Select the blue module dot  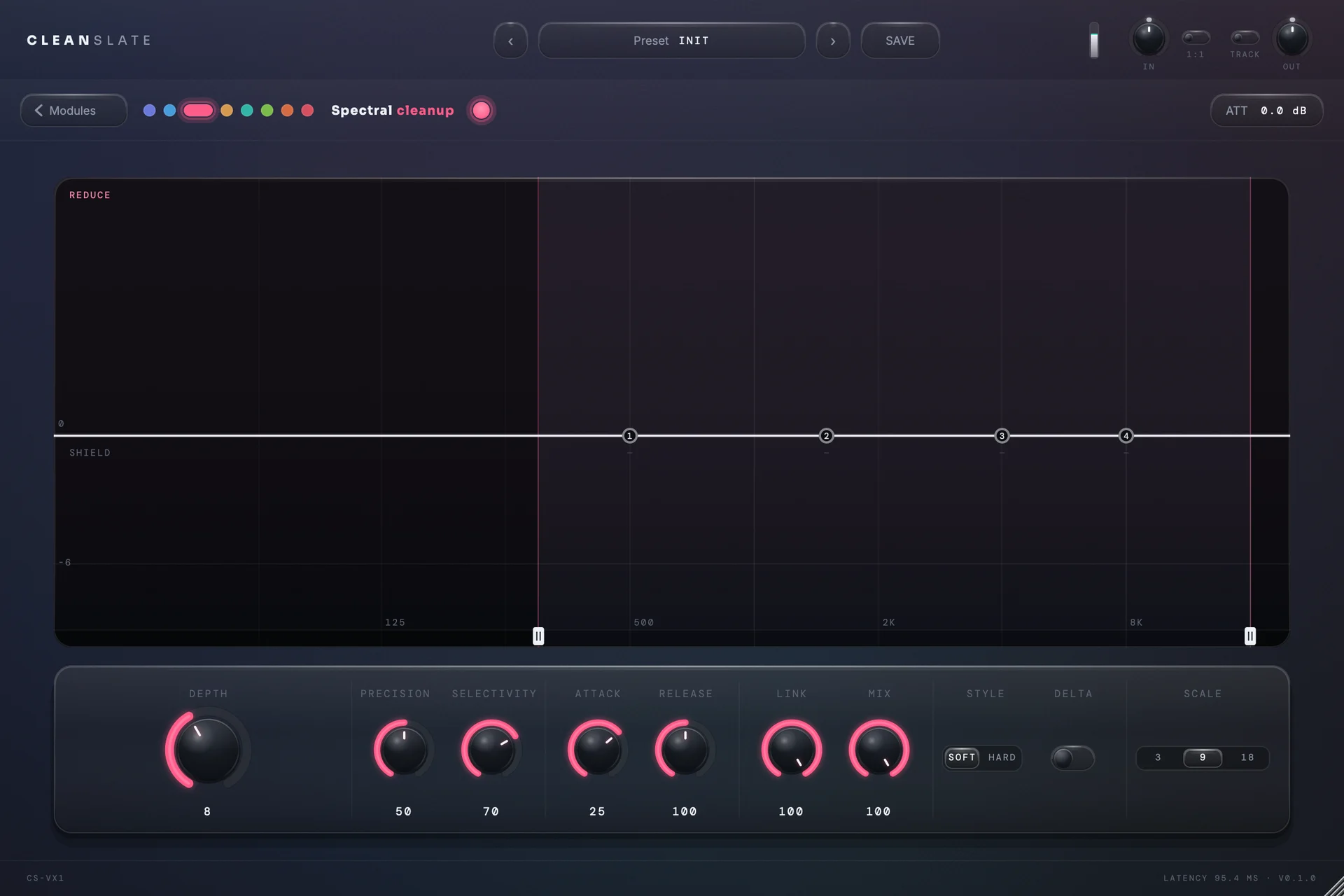pyautogui.click(x=169, y=111)
